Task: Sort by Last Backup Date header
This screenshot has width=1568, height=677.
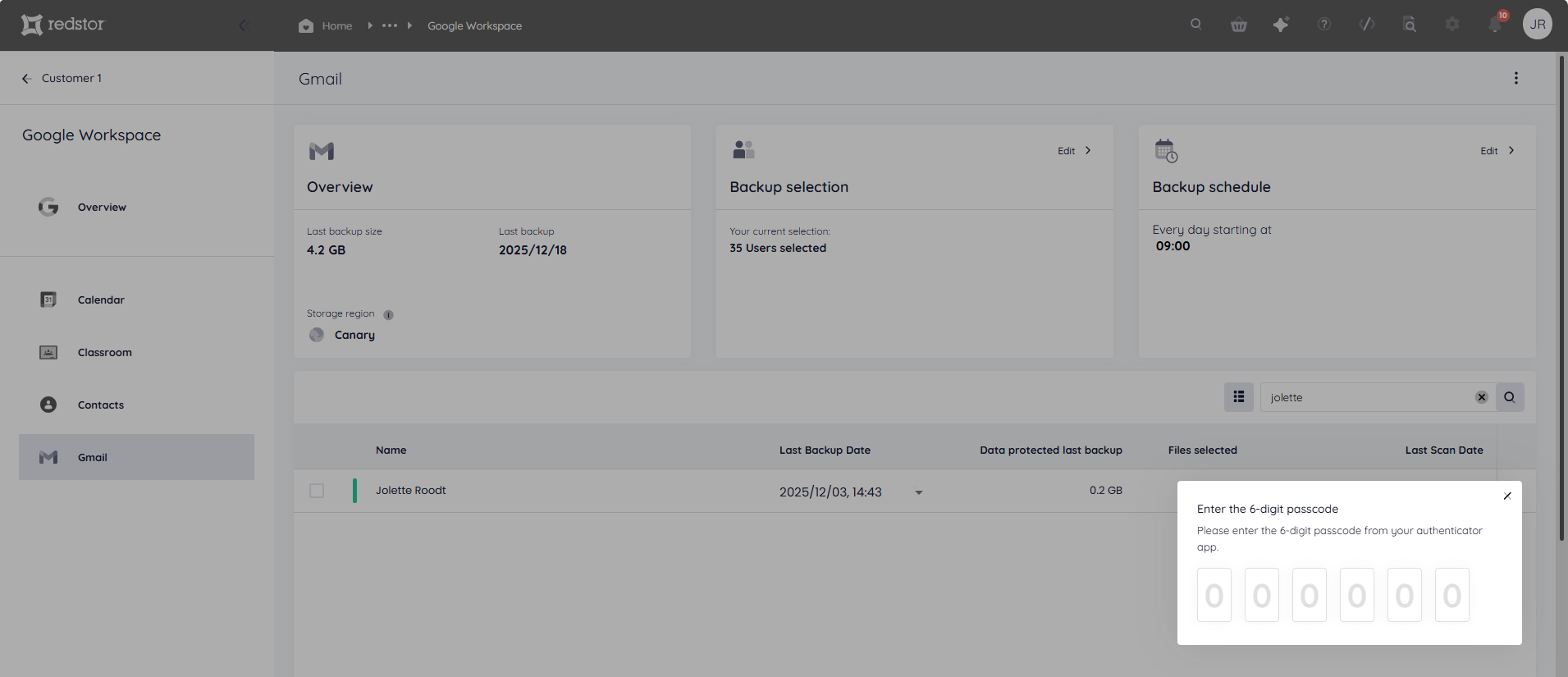Action: (825, 450)
